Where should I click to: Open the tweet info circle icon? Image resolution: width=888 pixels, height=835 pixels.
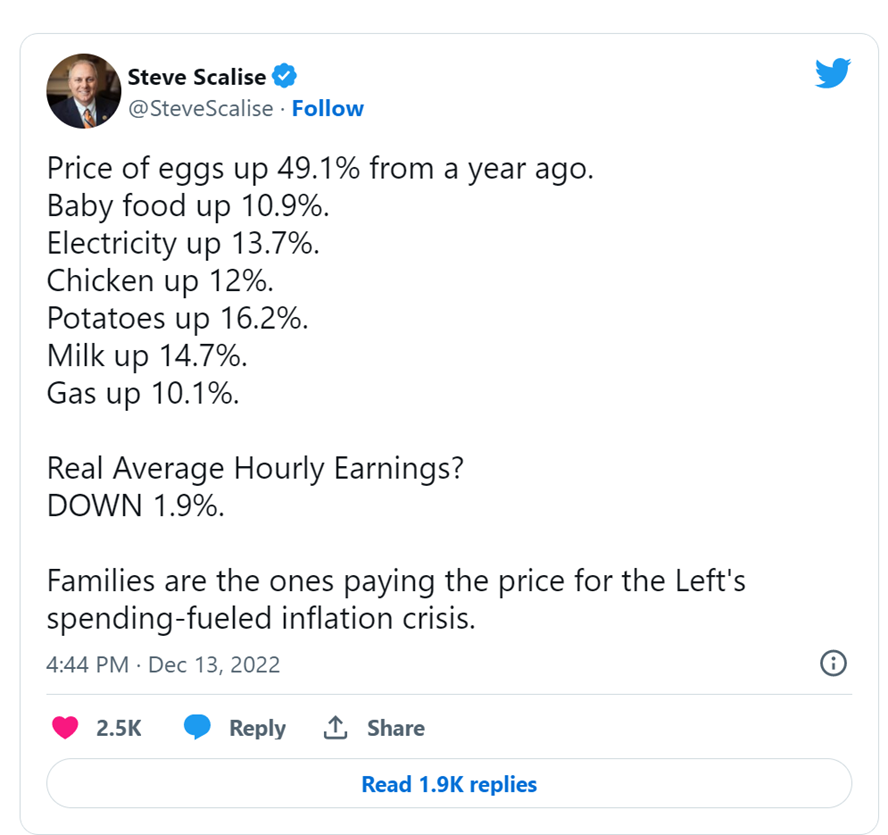833,663
